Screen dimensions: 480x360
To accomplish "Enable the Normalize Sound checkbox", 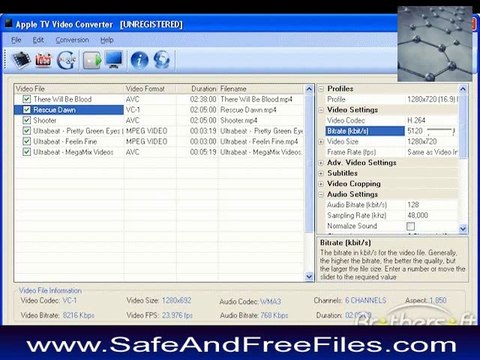I will [x=411, y=226].
